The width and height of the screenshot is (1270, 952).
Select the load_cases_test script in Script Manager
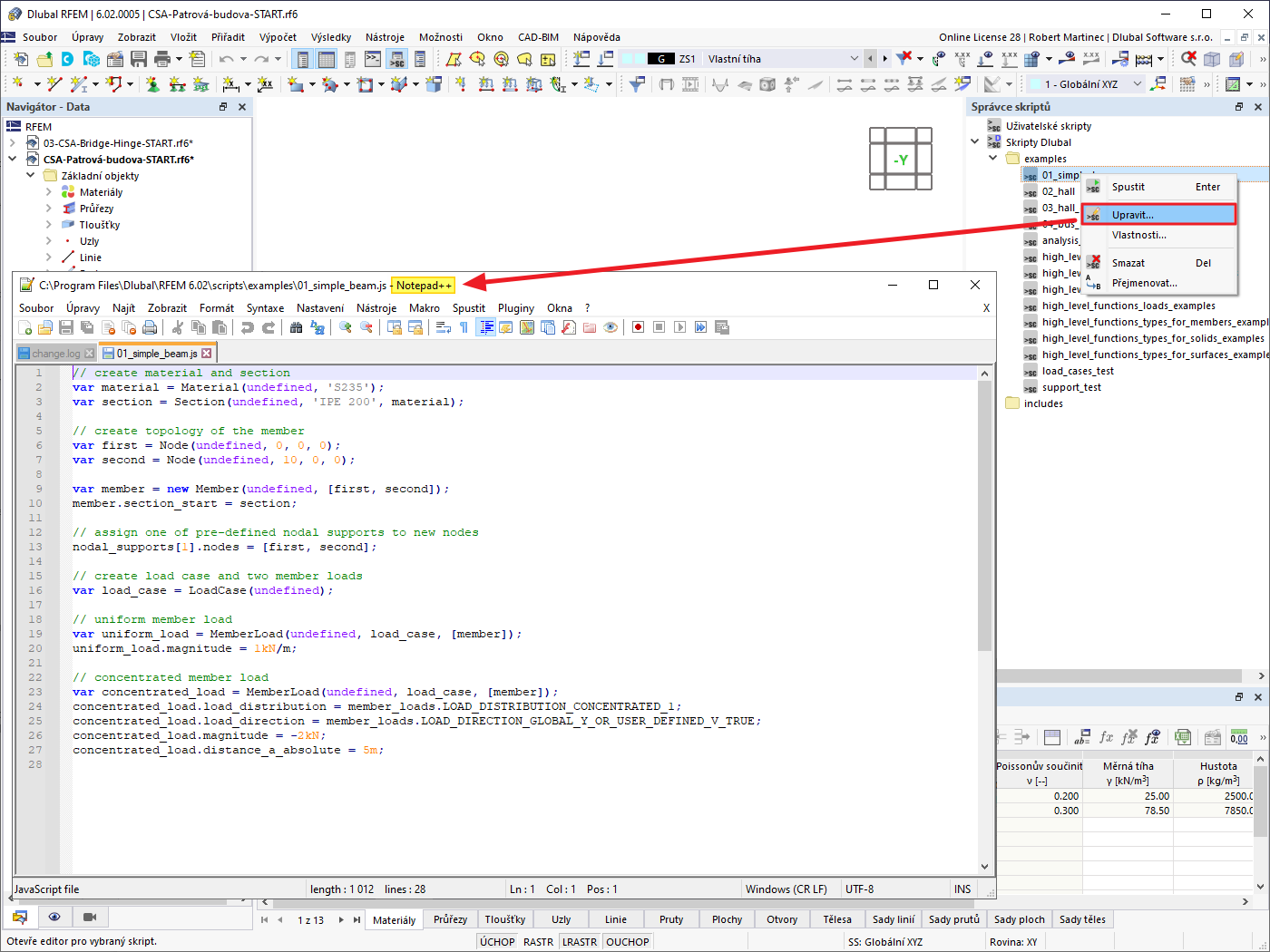point(1078,371)
